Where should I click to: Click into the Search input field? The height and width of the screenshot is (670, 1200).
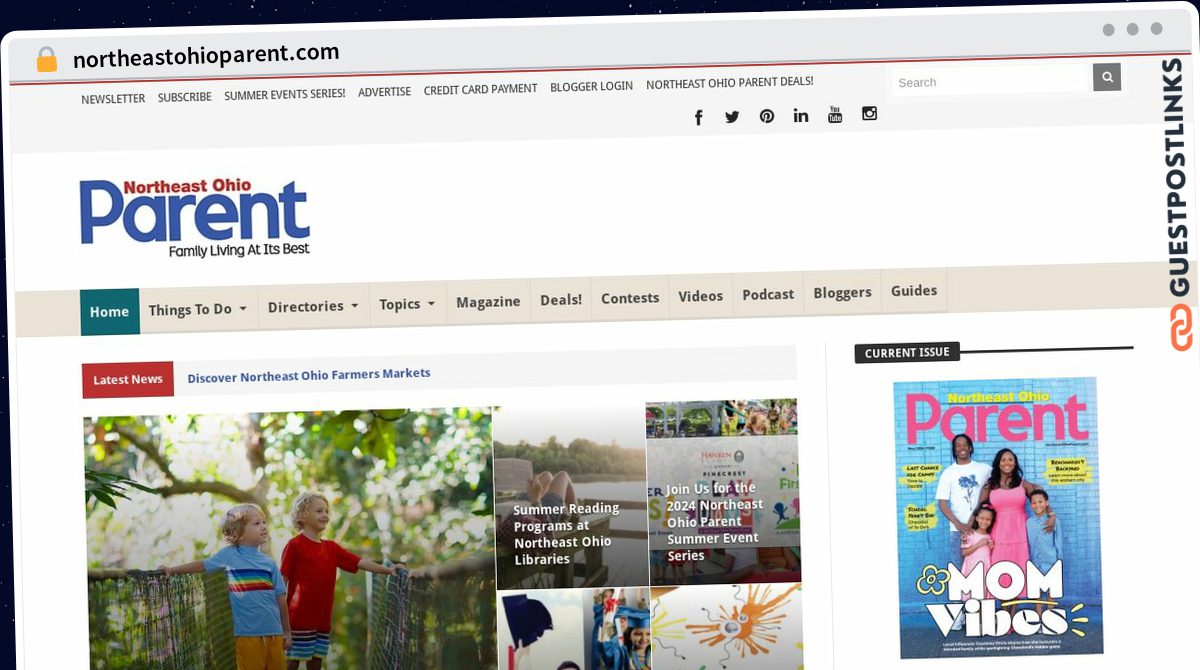coord(990,82)
